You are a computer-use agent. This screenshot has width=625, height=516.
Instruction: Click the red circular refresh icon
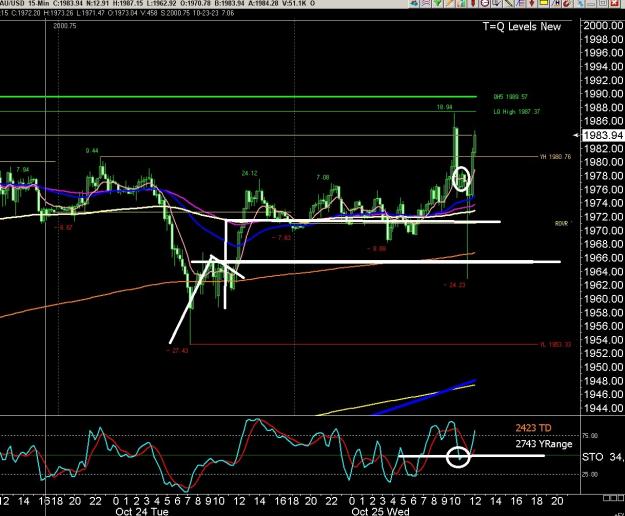click(x=567, y=3)
